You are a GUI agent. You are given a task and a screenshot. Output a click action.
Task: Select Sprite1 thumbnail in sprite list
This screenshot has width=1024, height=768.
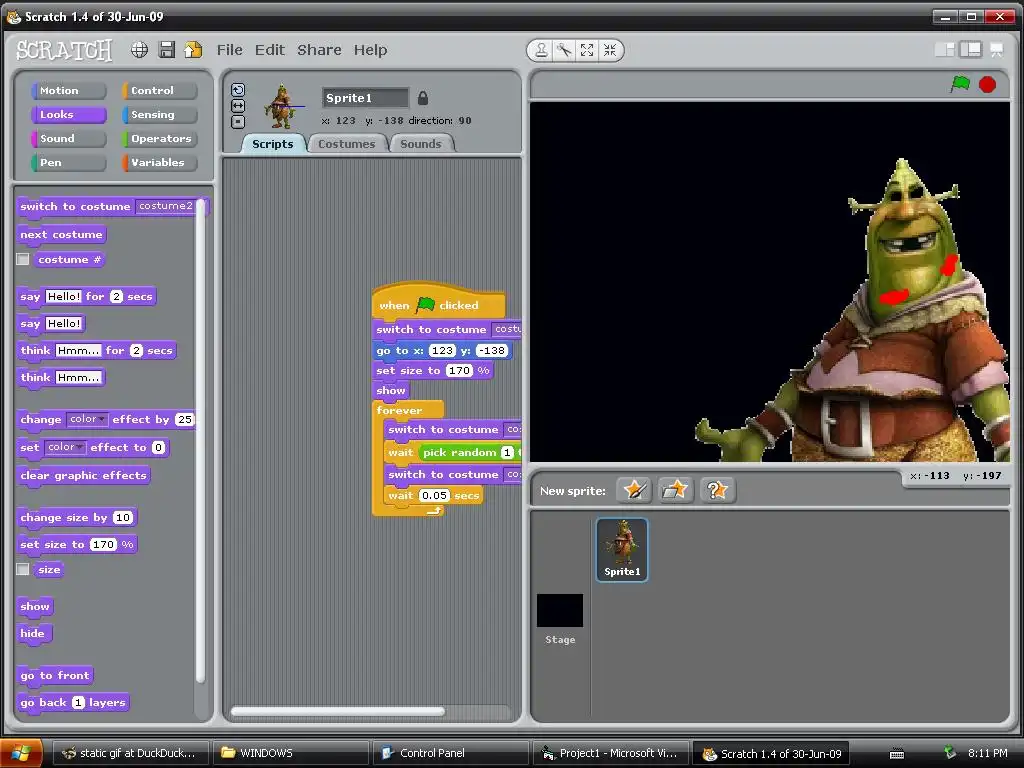point(622,549)
